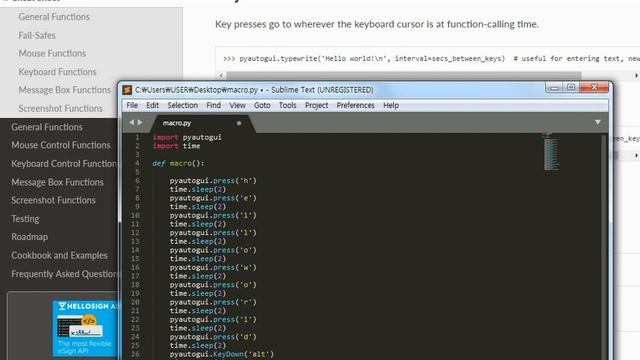This screenshot has width=640, height=360.
Task: Click the unsaved dot on macro.py tab
Action: [x=239, y=123]
